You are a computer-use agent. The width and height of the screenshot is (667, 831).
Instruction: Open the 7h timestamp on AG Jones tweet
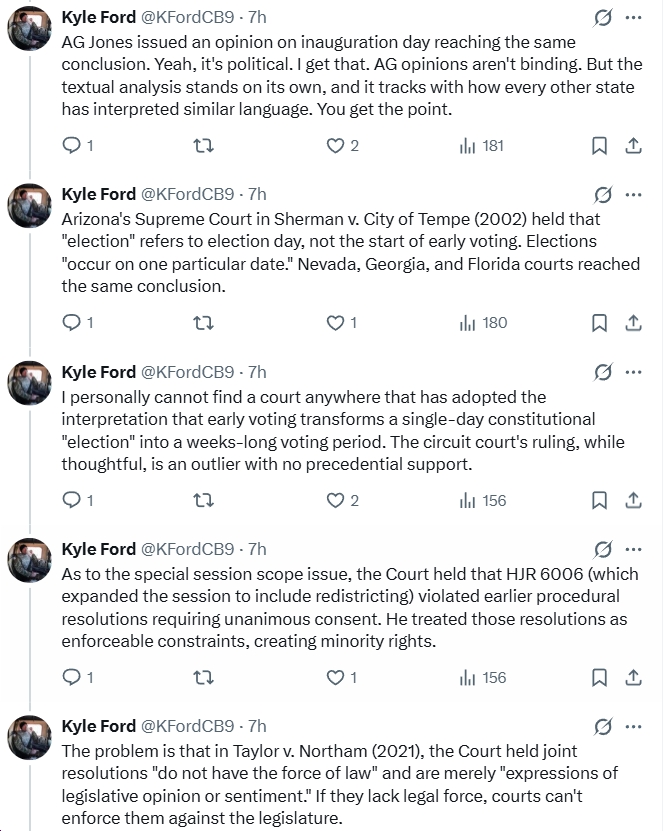(x=257, y=17)
